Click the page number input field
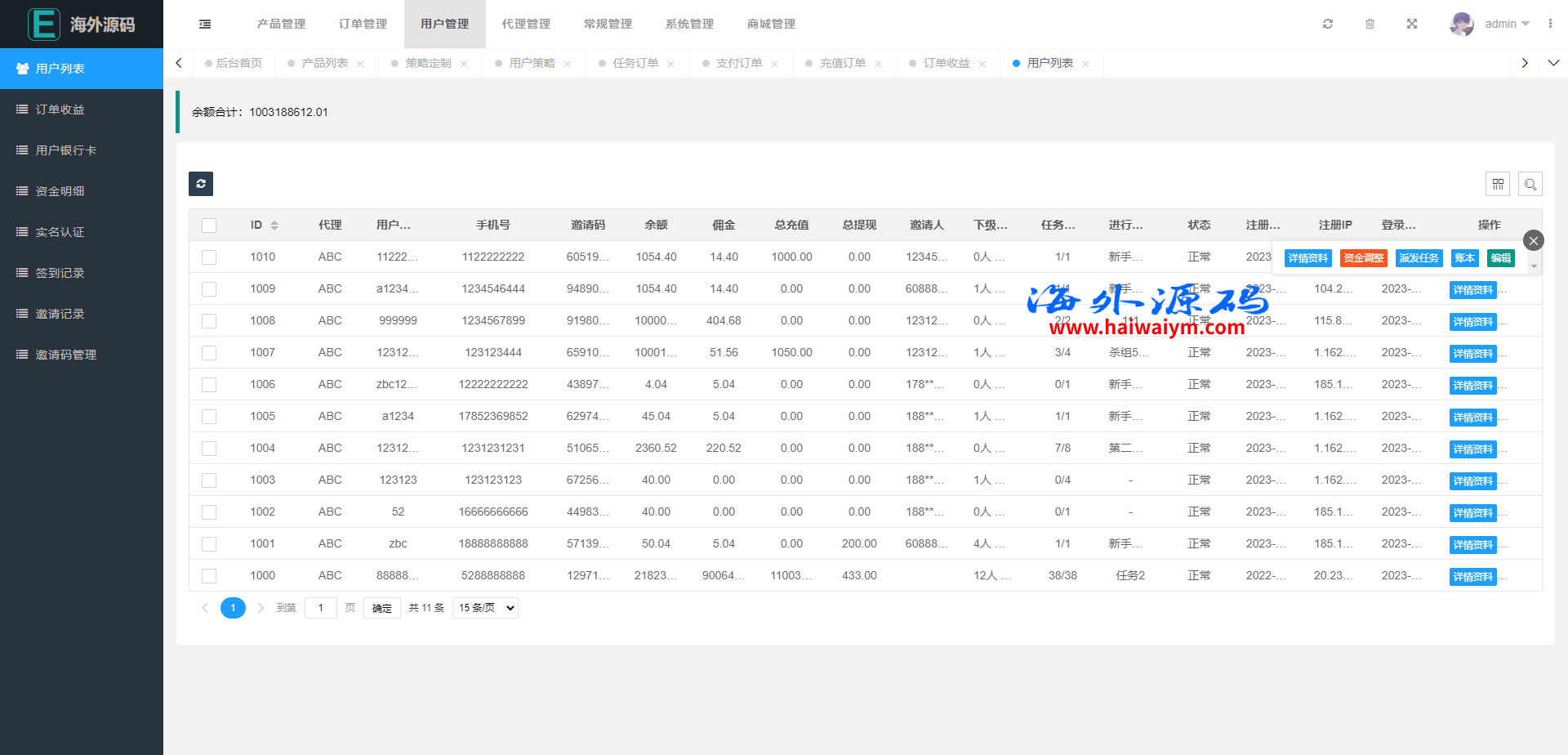 [x=321, y=608]
